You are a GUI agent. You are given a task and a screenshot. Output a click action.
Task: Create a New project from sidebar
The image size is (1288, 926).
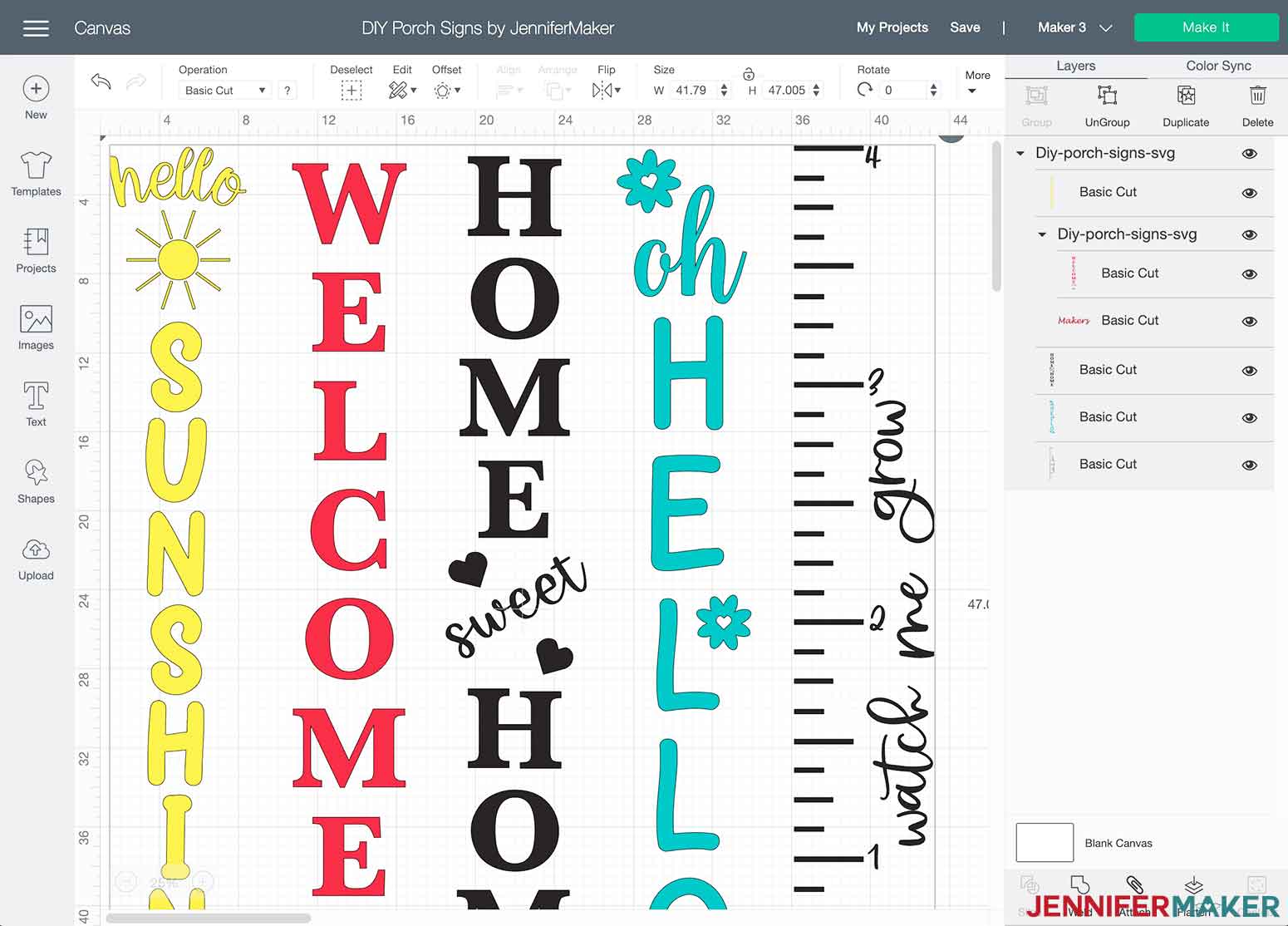[36, 97]
